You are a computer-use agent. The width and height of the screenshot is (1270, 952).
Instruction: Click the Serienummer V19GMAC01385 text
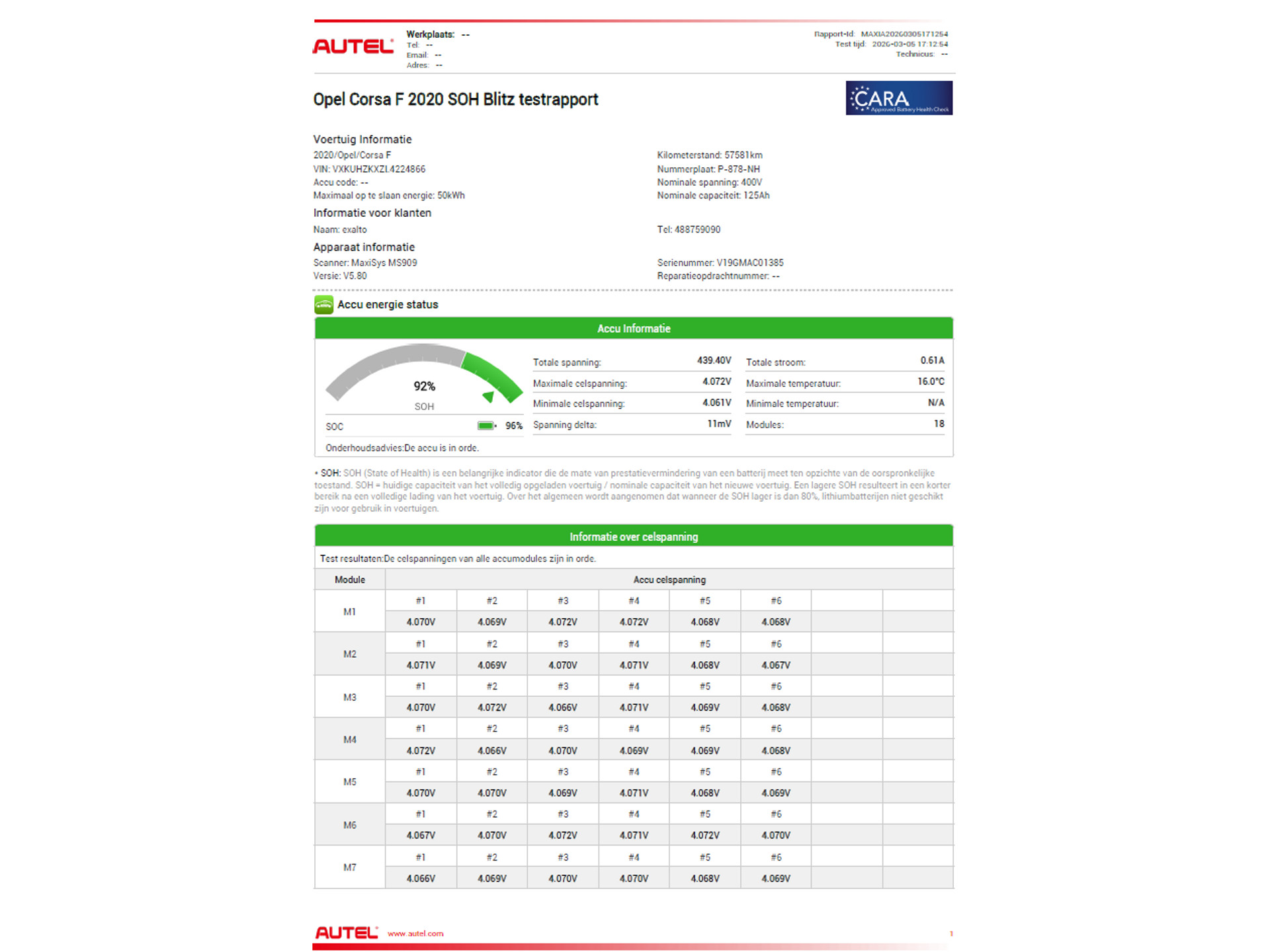click(x=720, y=262)
